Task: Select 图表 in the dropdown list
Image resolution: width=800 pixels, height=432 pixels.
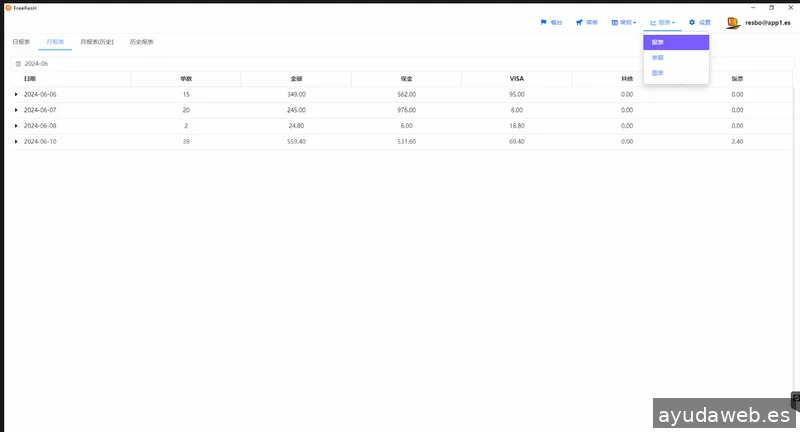Action: click(x=676, y=73)
